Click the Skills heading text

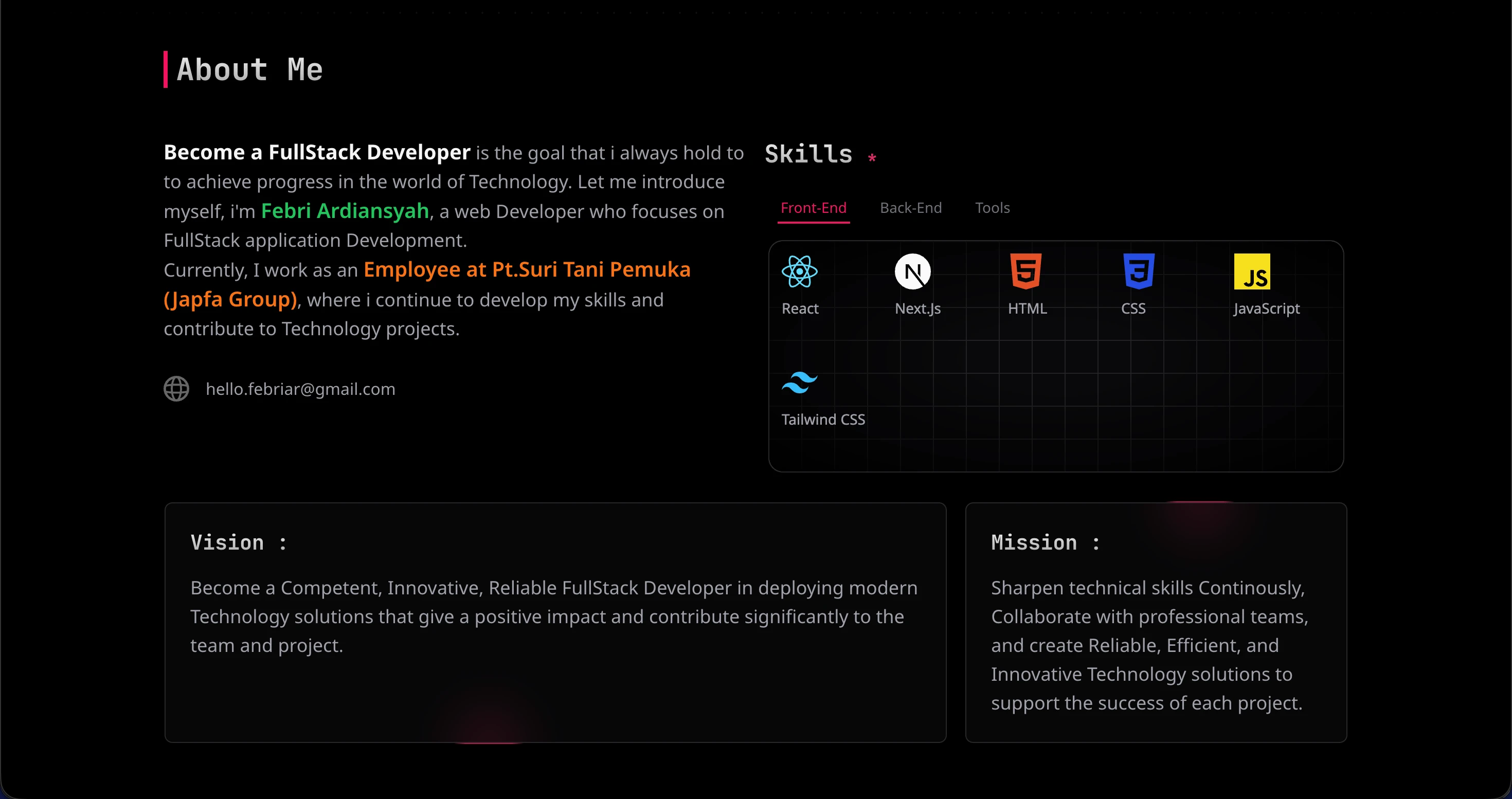tap(808, 154)
